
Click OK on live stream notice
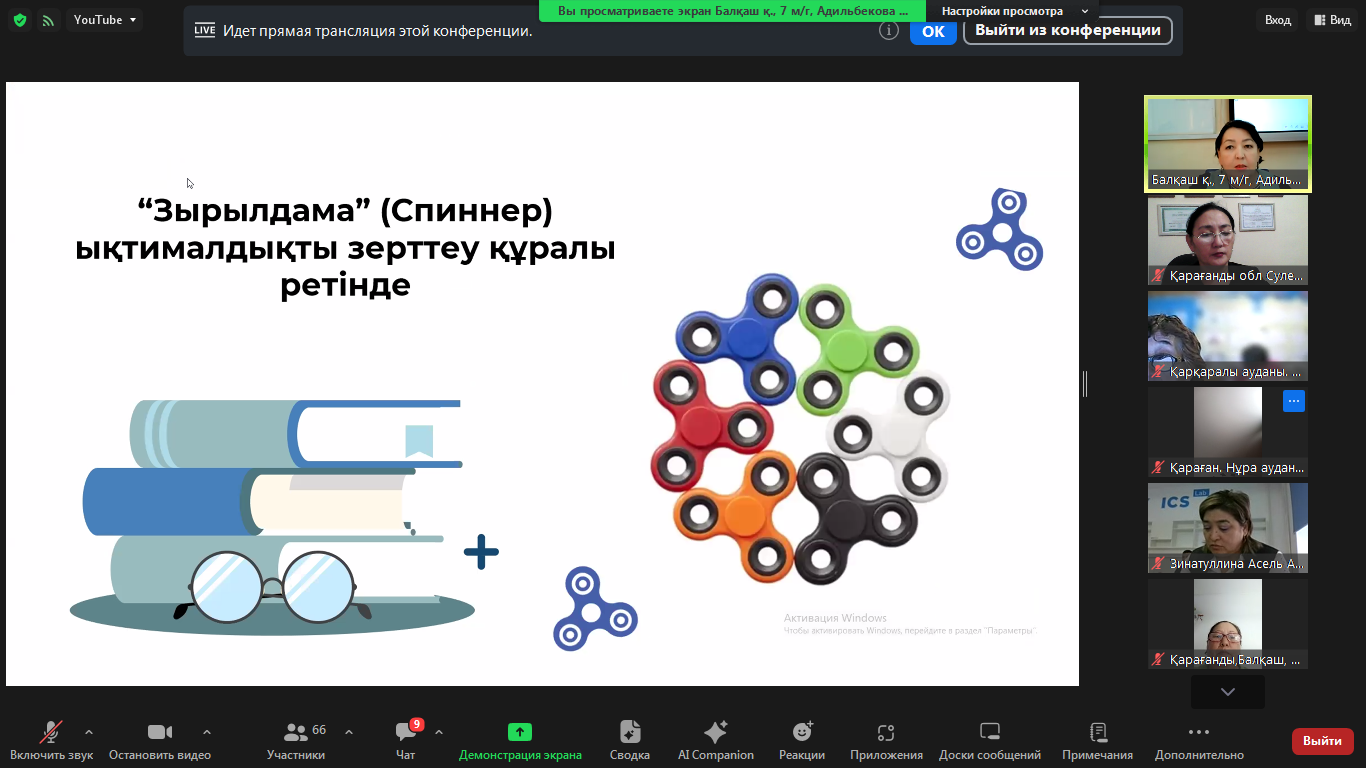coord(932,31)
